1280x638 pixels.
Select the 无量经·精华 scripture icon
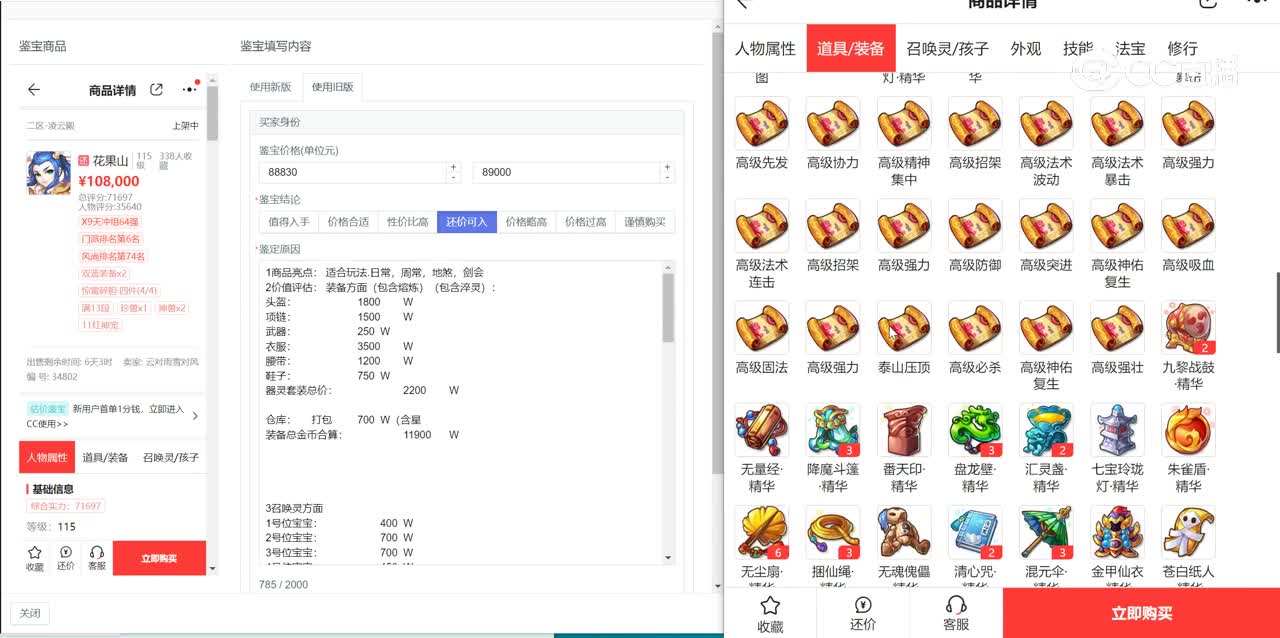[x=762, y=430]
